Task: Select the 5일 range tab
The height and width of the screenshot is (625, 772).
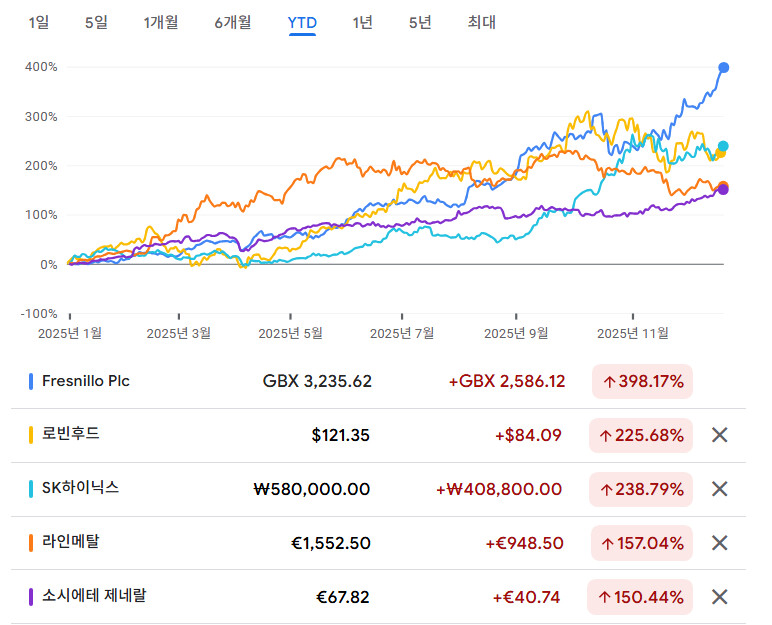Action: coord(96,22)
